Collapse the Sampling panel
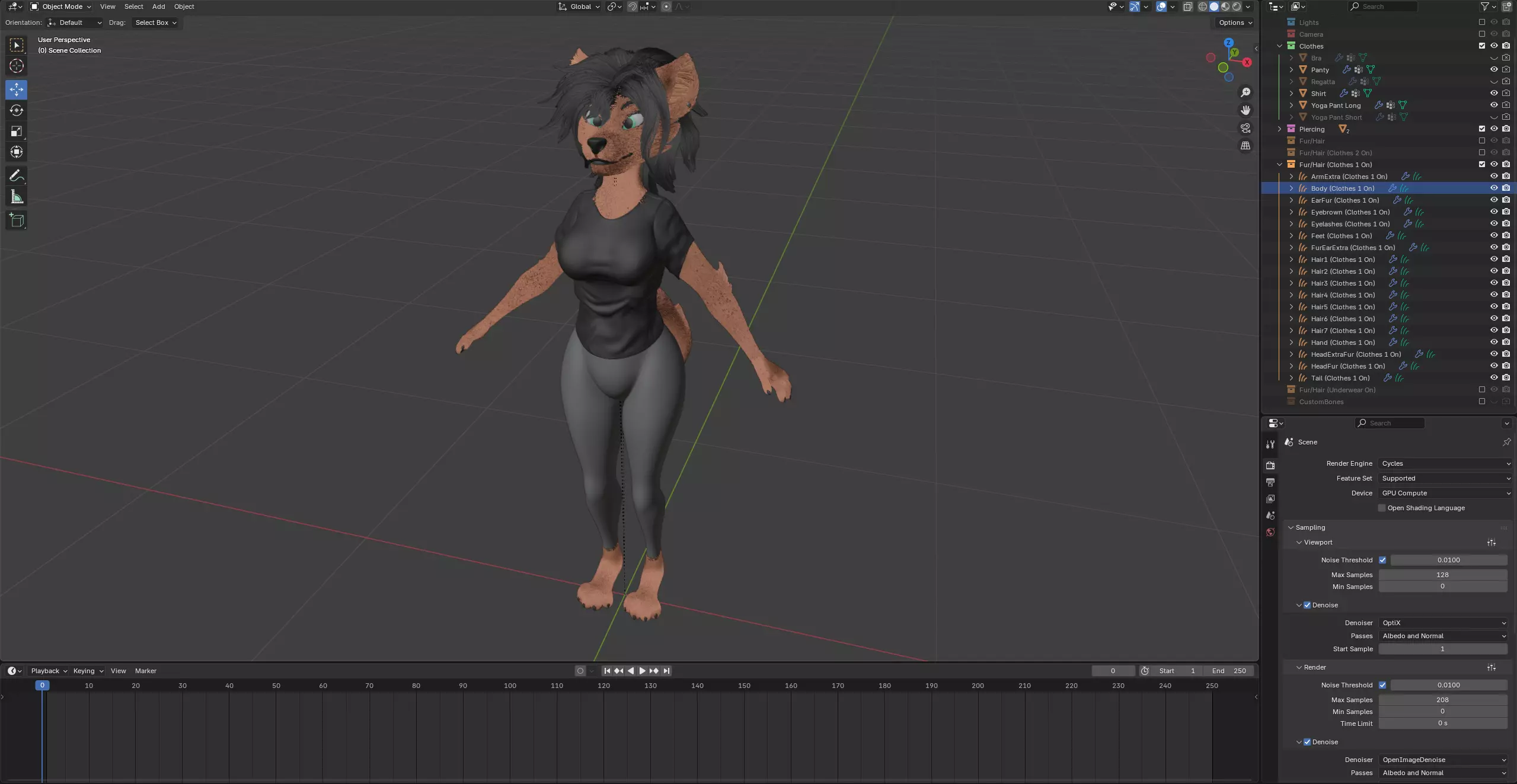Image resolution: width=1517 pixels, height=784 pixels. [1291, 527]
